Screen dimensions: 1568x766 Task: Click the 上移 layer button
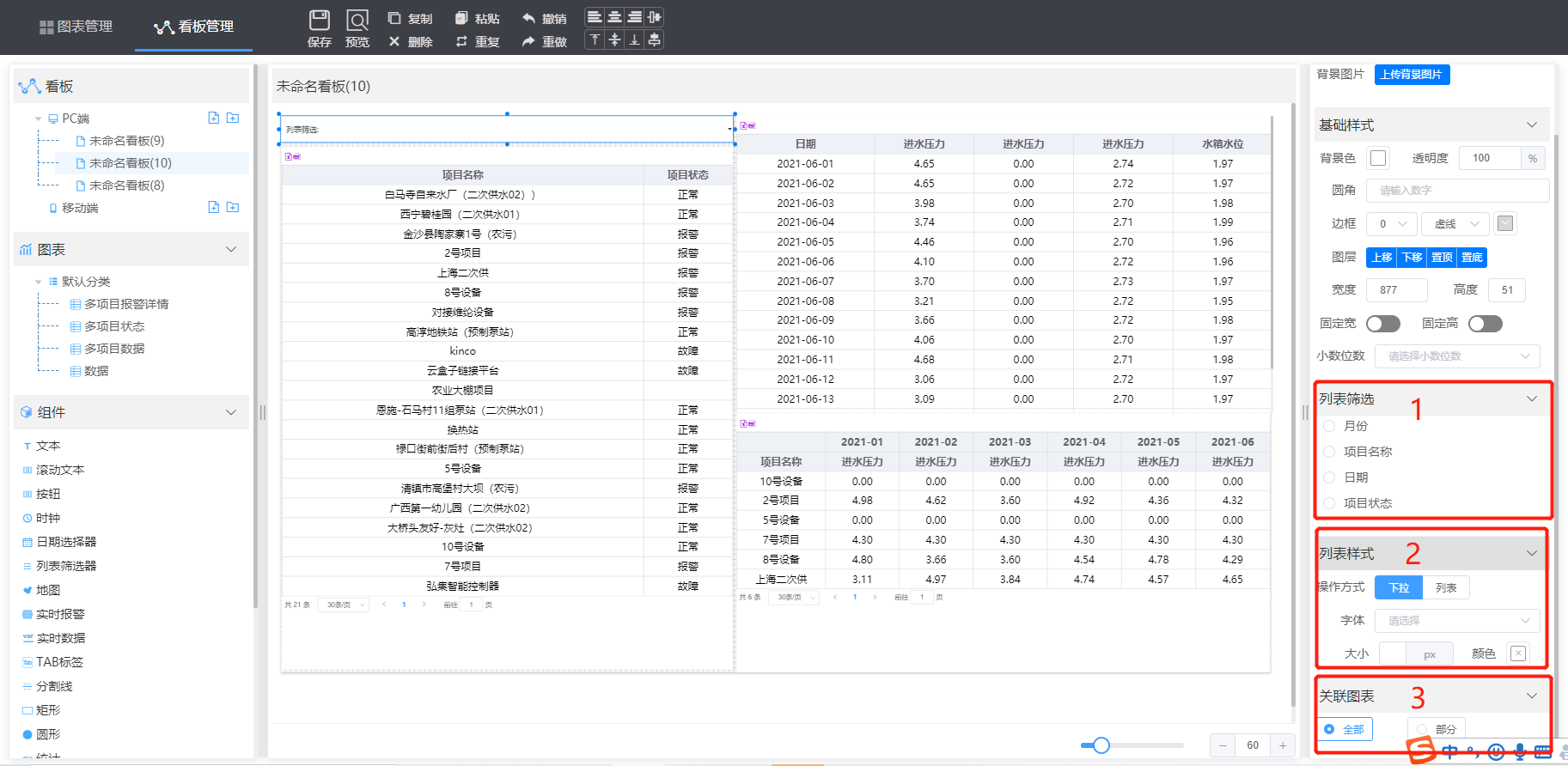(x=1382, y=258)
